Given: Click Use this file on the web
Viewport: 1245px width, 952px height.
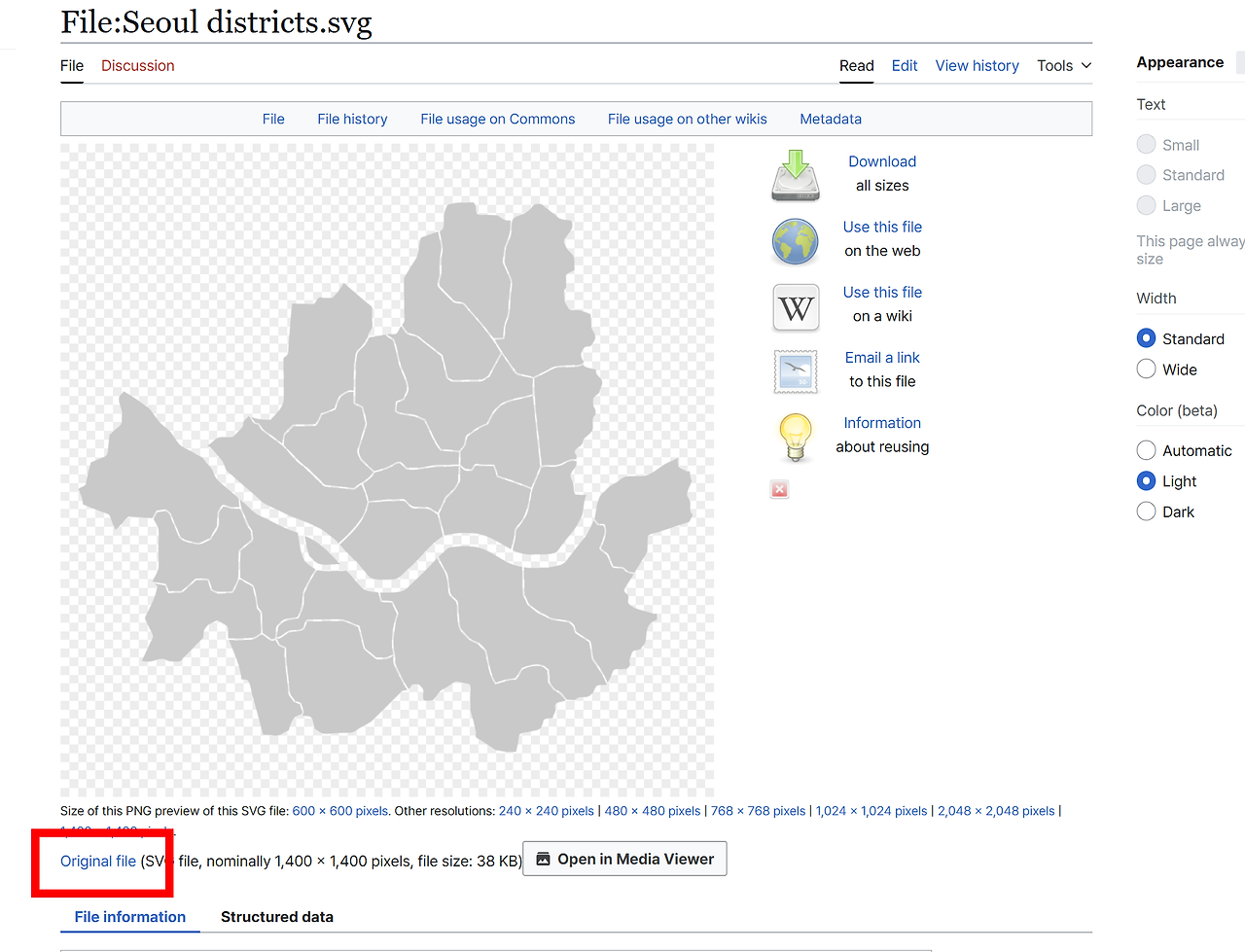Looking at the screenshot, I should pyautogui.click(x=882, y=227).
